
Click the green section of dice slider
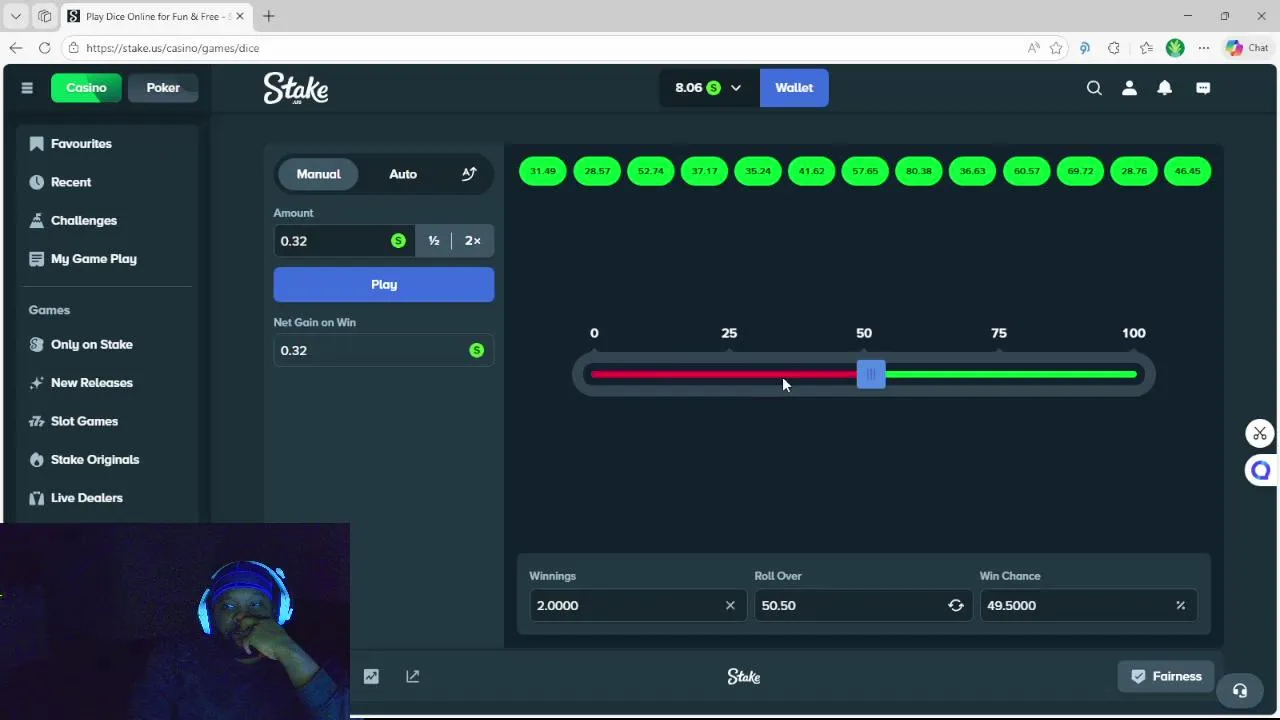click(x=1011, y=375)
